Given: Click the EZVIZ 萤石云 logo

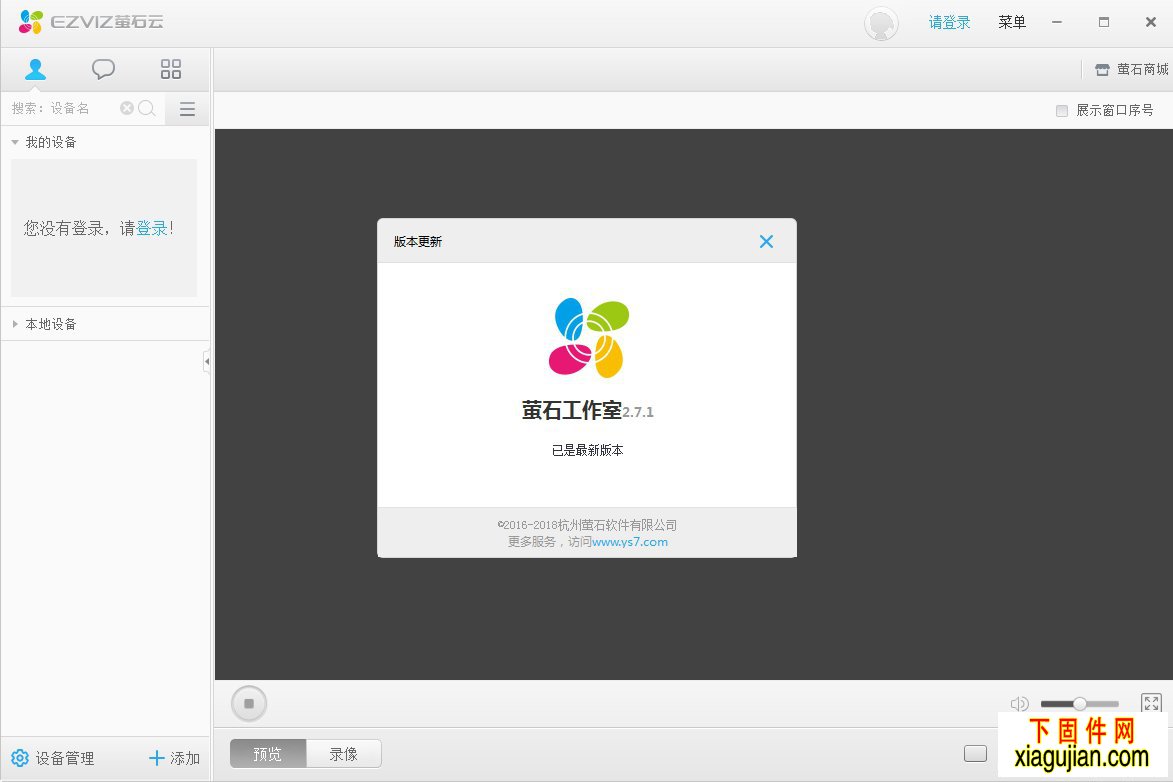Looking at the screenshot, I should pos(91,22).
